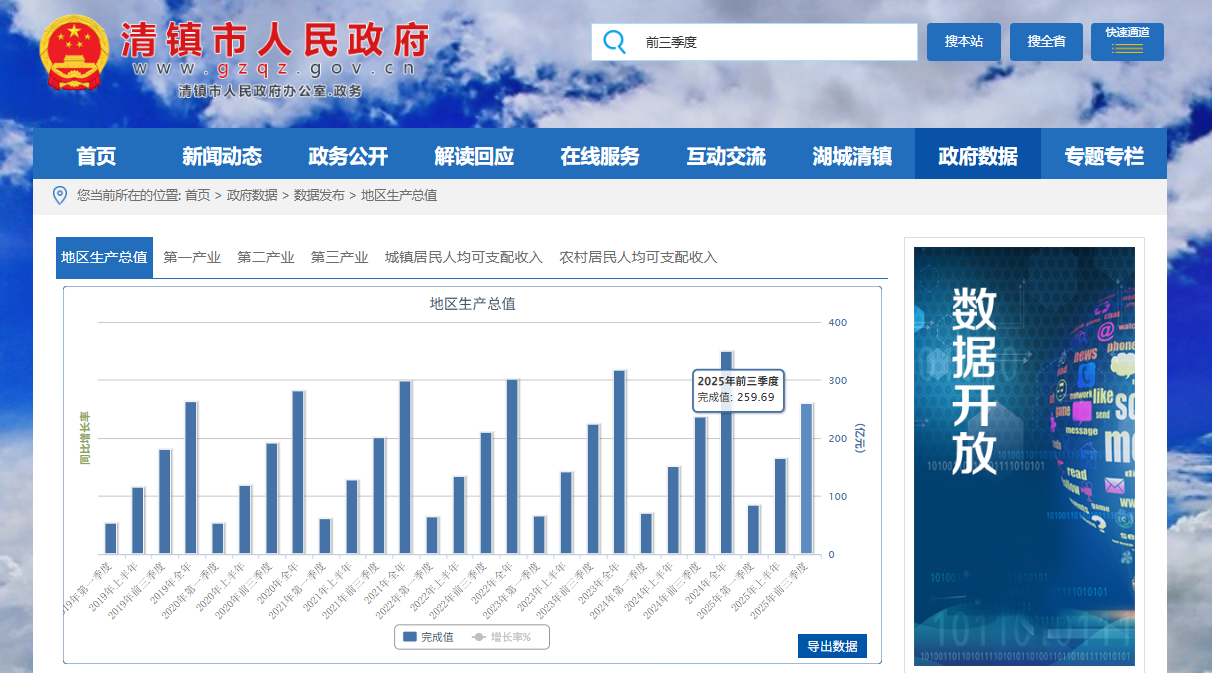Focus the search box containing 前三季度
1212x673 pixels.
770,42
